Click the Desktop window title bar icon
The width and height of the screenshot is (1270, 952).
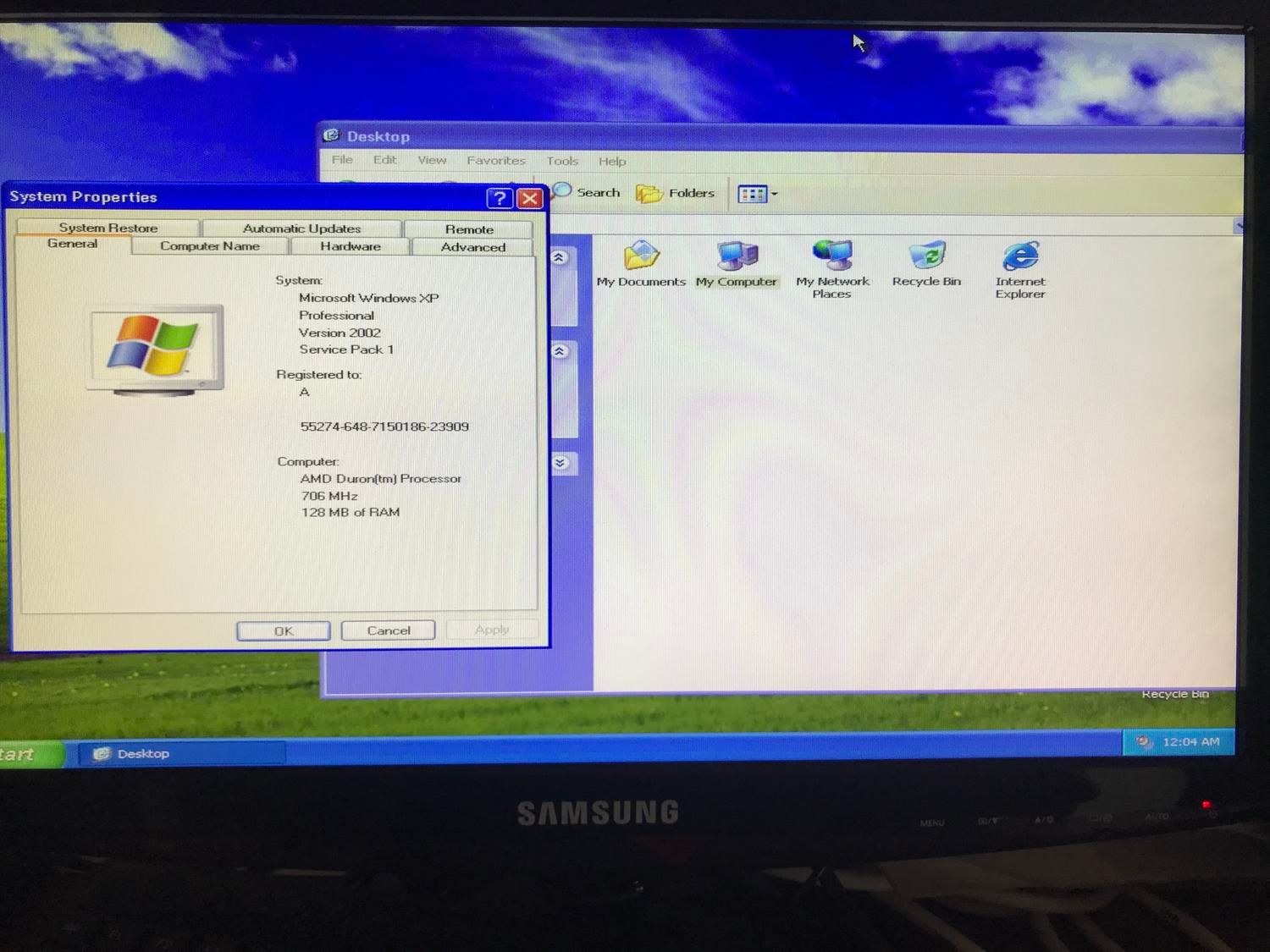332,135
